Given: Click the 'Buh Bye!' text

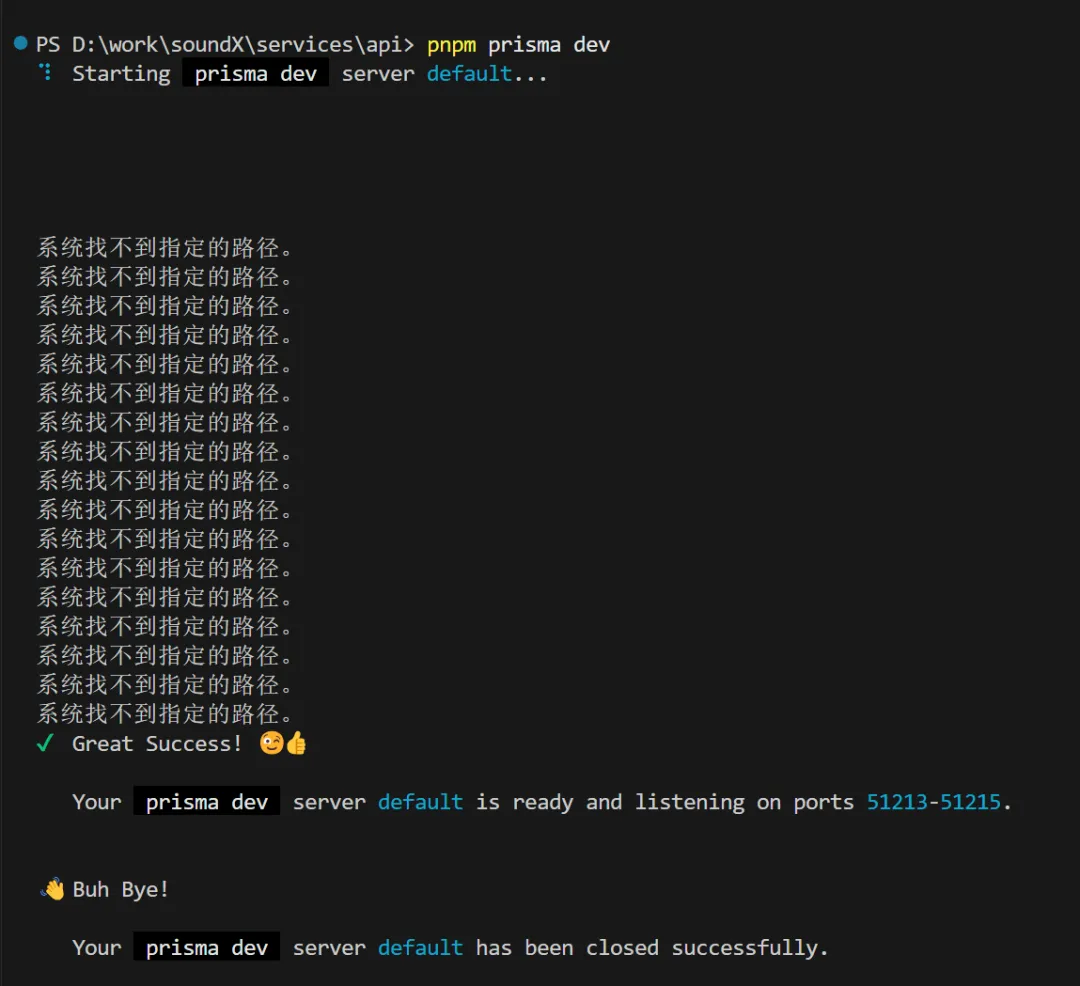Looking at the screenshot, I should click(121, 890).
